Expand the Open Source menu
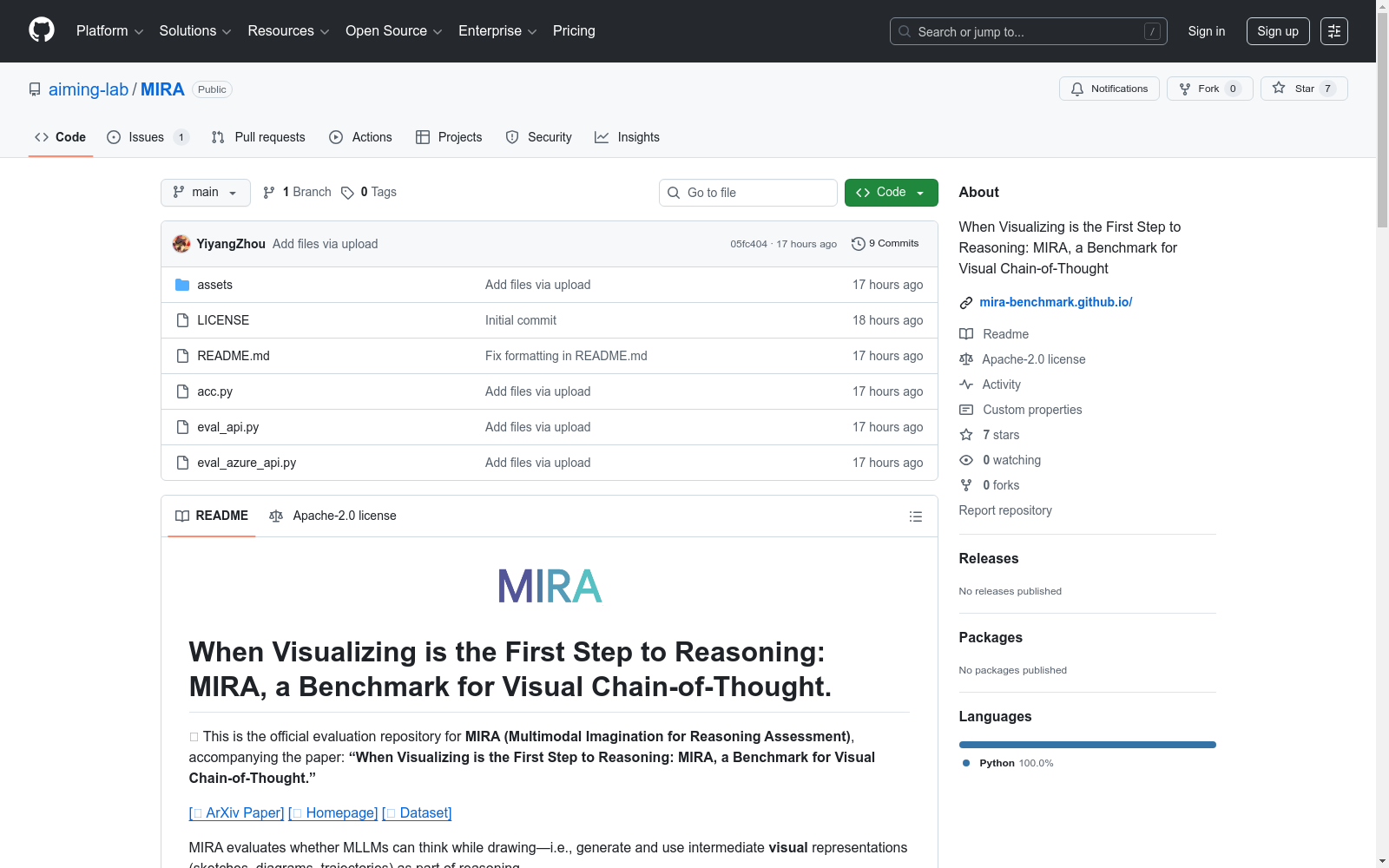The width and height of the screenshot is (1389, 868). click(394, 31)
